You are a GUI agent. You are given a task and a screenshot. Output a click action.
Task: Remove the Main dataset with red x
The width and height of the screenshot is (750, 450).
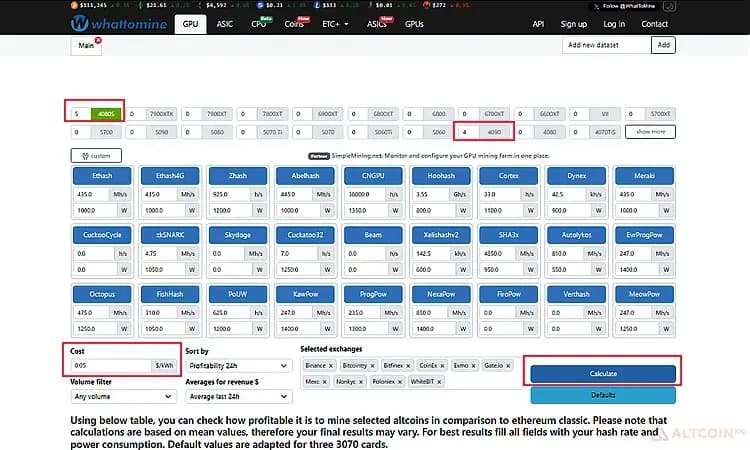[x=98, y=41]
